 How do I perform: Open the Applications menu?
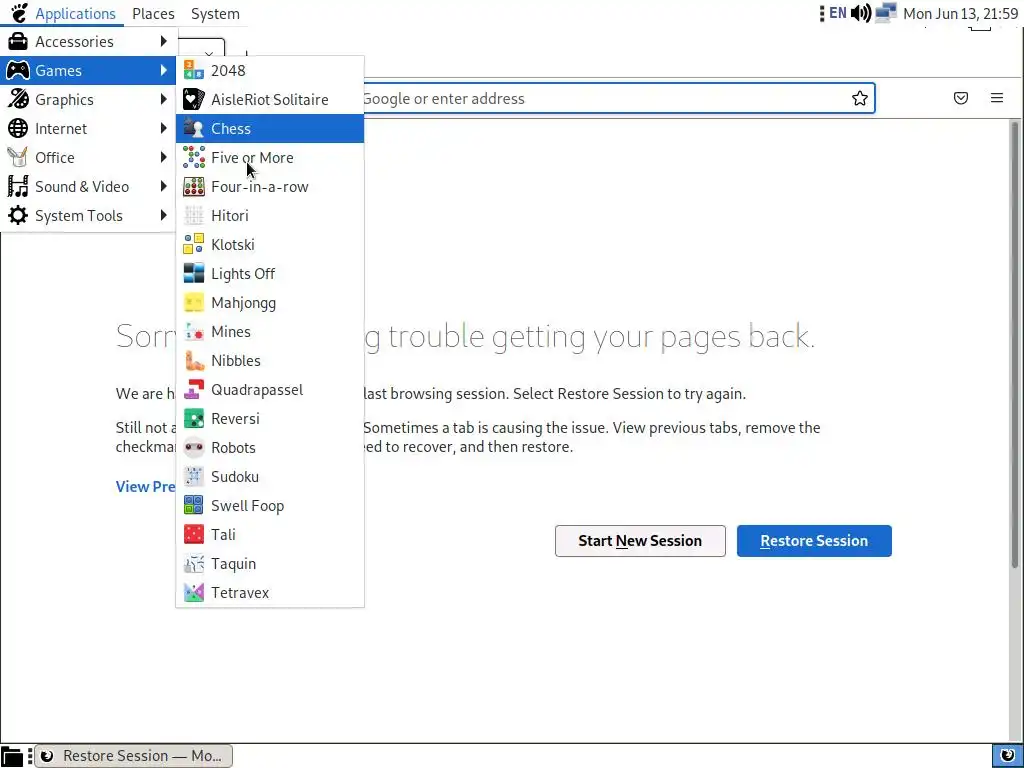coord(75,14)
